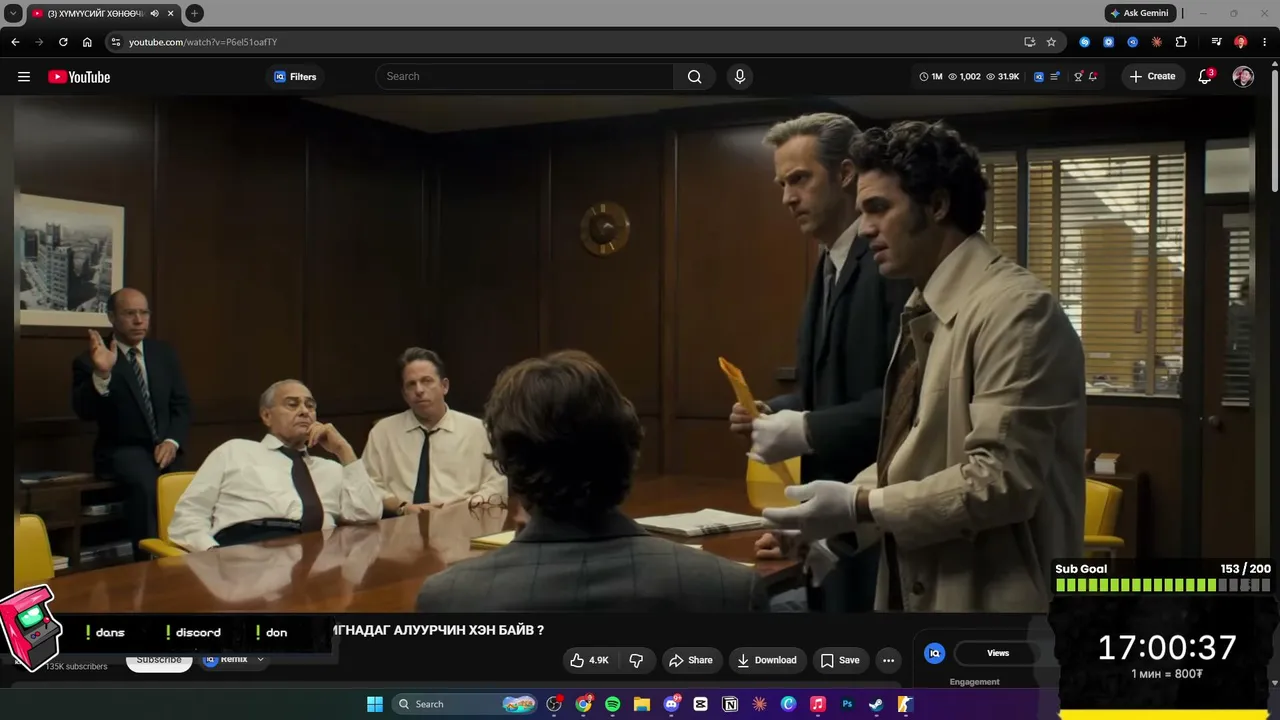Click the vidIQ logo in the stats bar
This screenshot has width=1280, height=720.
tap(1038, 77)
